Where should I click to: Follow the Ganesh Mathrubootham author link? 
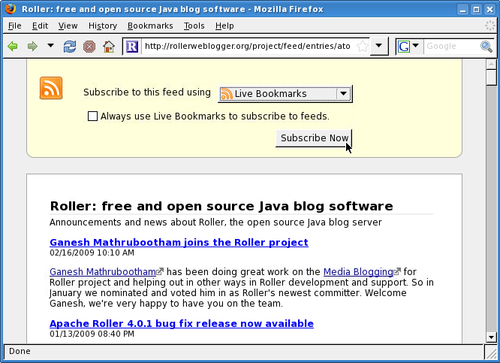(x=103, y=272)
